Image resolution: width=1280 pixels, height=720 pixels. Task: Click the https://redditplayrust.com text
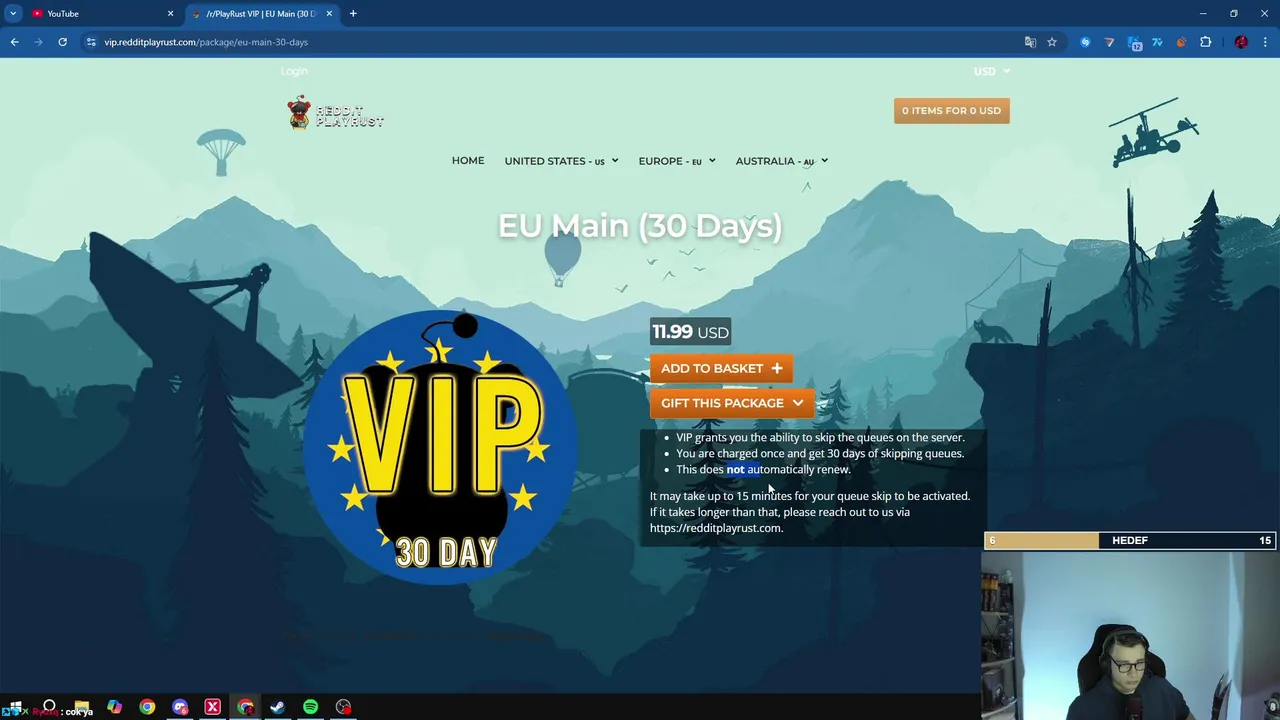[715, 528]
